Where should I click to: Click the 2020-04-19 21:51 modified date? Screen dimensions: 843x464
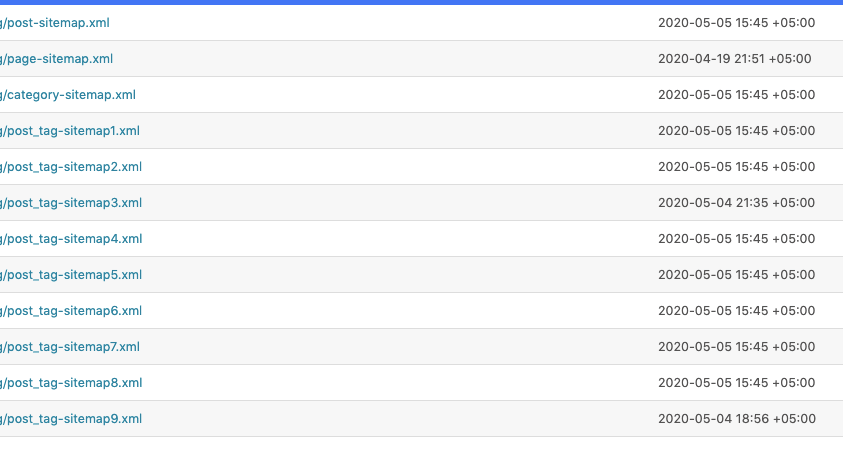tap(735, 59)
